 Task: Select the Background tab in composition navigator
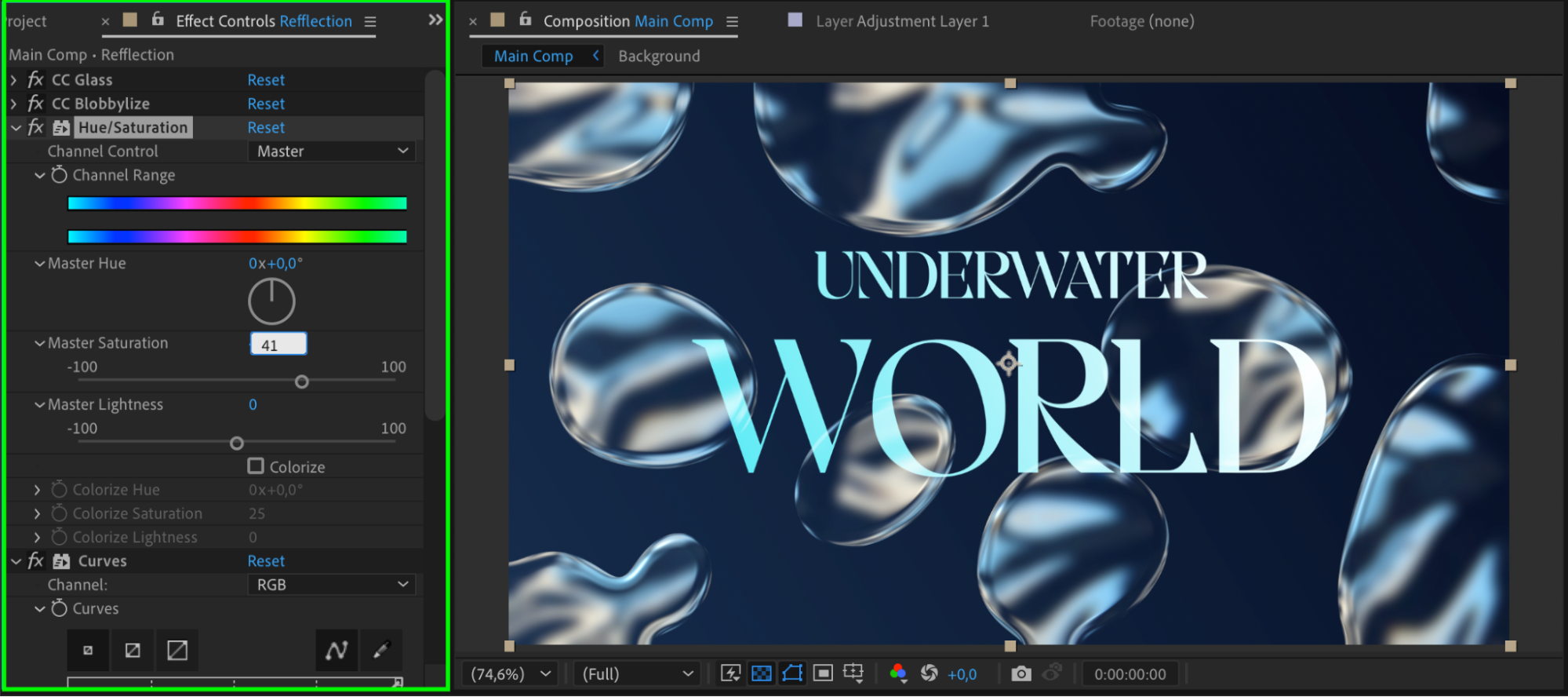[x=659, y=57]
